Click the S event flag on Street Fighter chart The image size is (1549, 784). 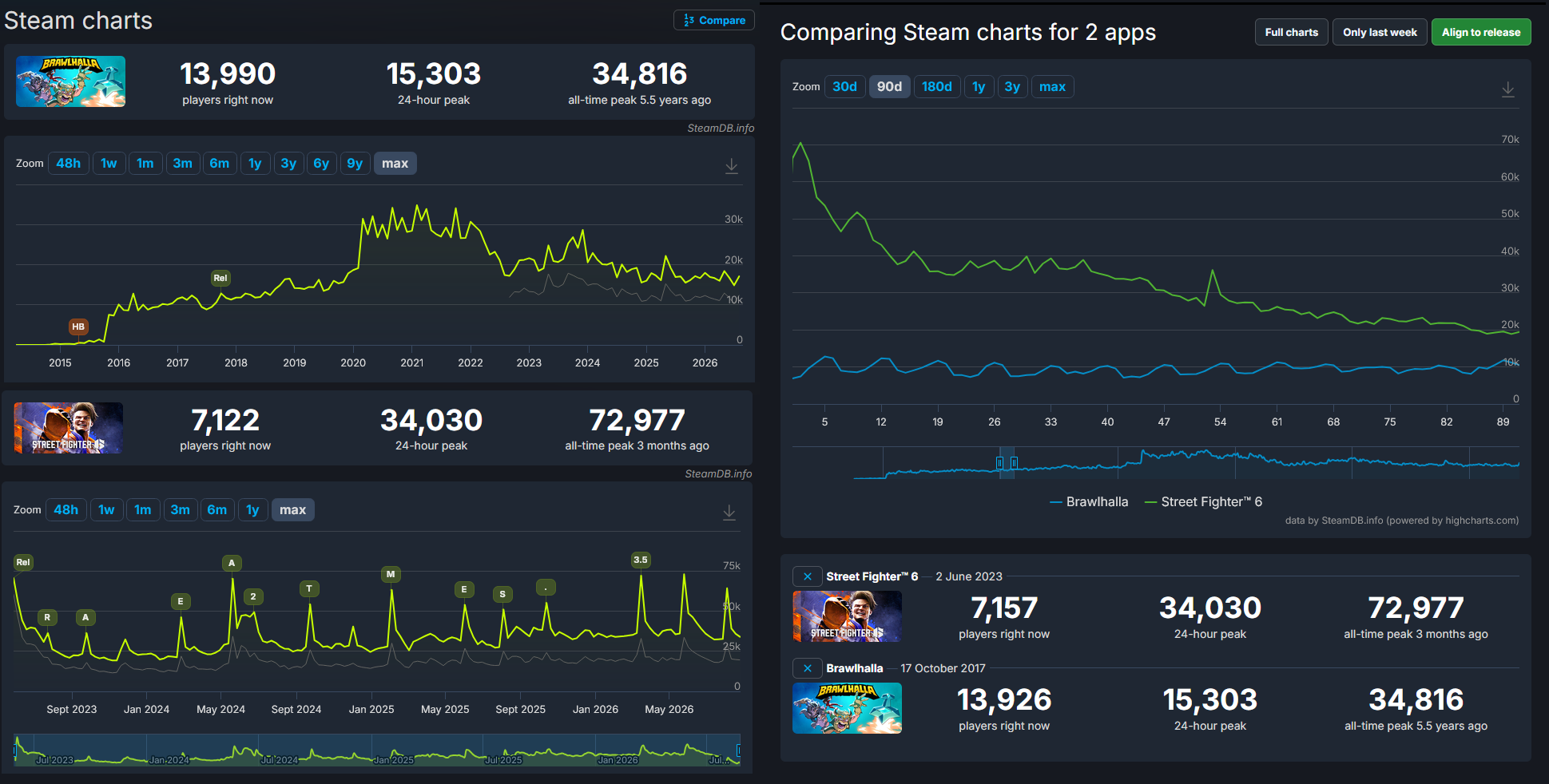coord(502,594)
